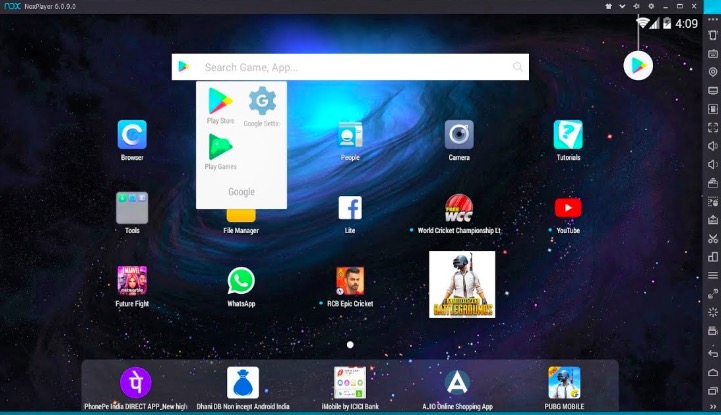
Task: Expand the title bar dropdown arrow
Action: click(x=622, y=6)
